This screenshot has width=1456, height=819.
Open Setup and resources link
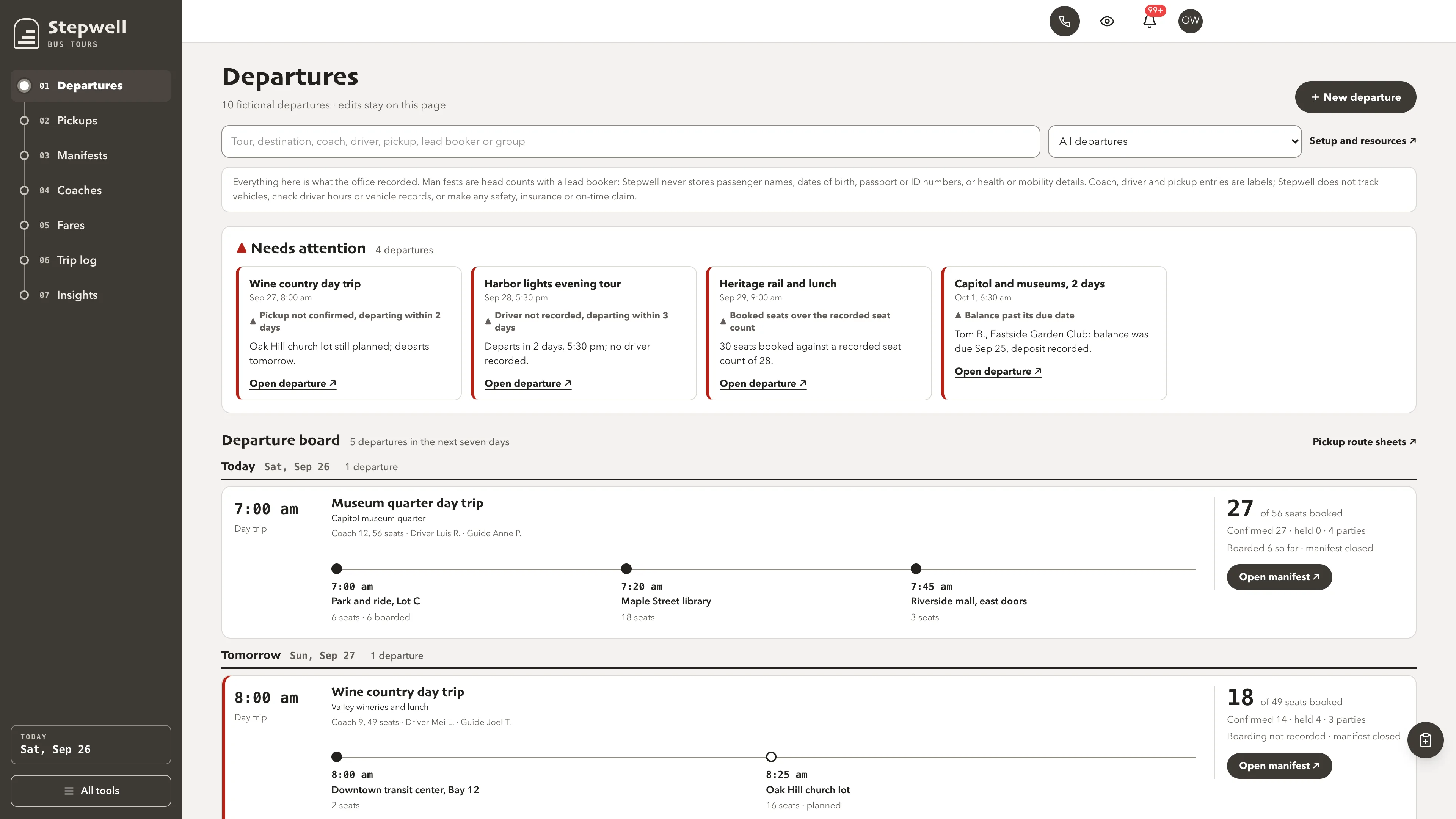1362,141
